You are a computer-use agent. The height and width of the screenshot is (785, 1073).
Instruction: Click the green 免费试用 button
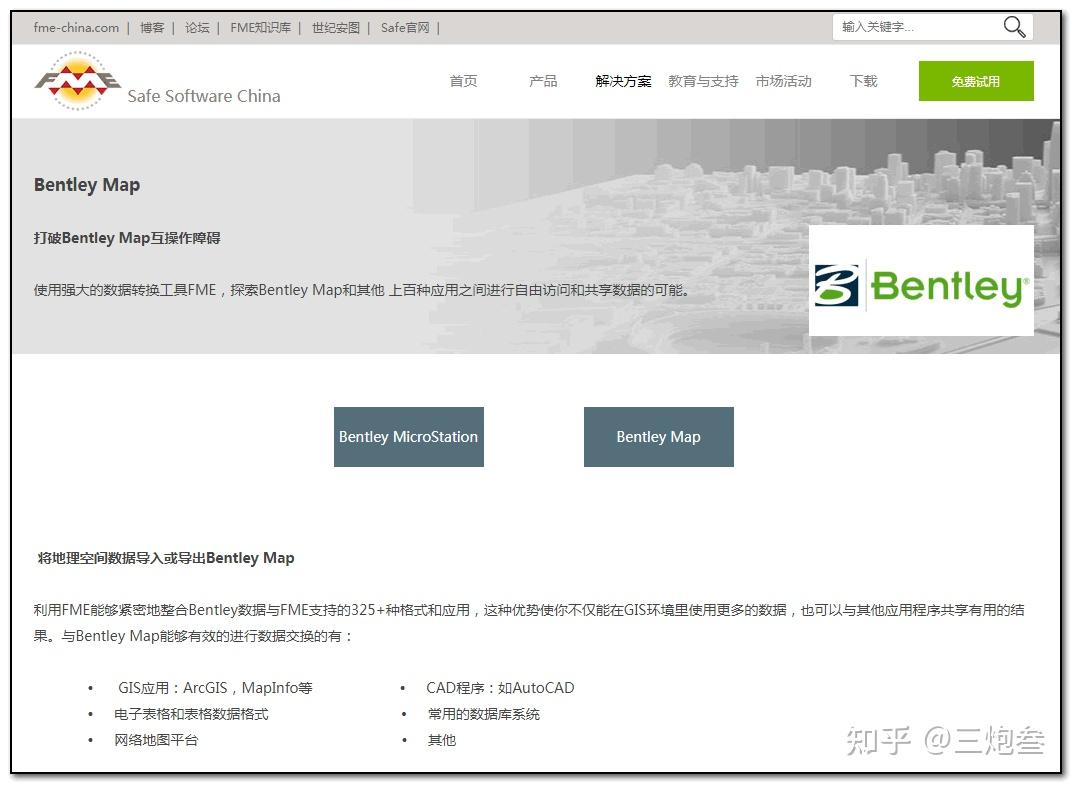976,81
